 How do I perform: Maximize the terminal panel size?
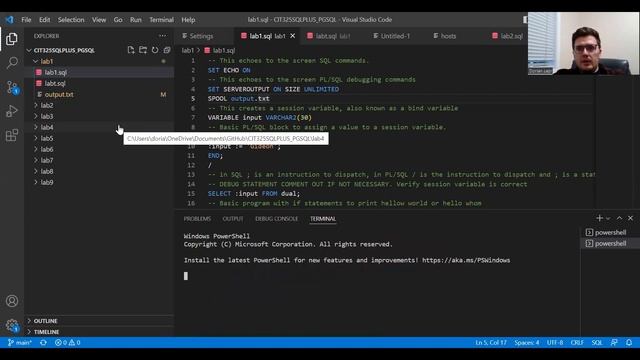[x=619, y=218]
